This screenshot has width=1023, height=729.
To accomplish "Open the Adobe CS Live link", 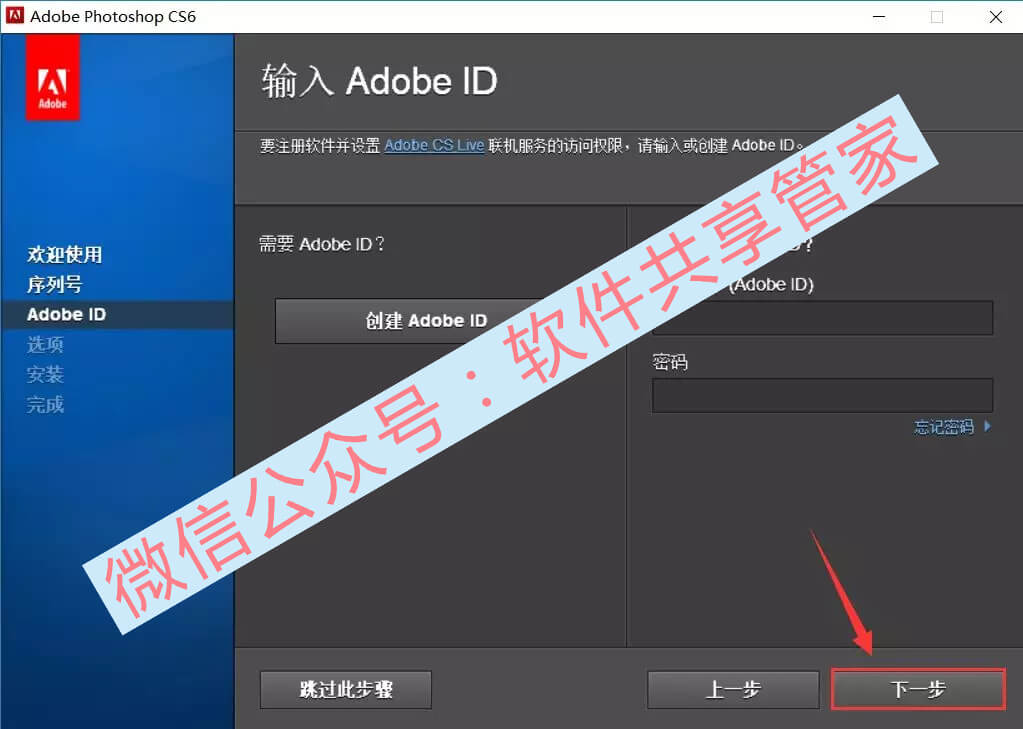I will (x=434, y=145).
